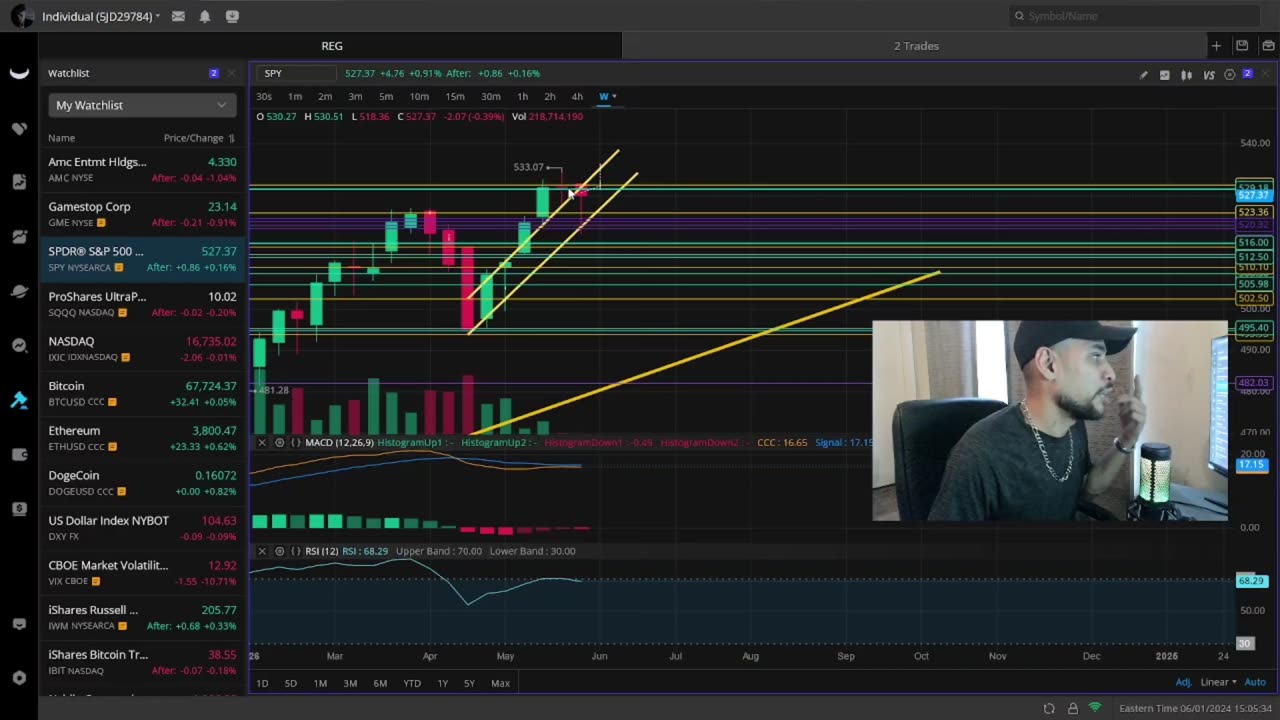Select Gamestop Corp watchlist row
The height and width of the screenshot is (720, 1280).
click(x=142, y=214)
